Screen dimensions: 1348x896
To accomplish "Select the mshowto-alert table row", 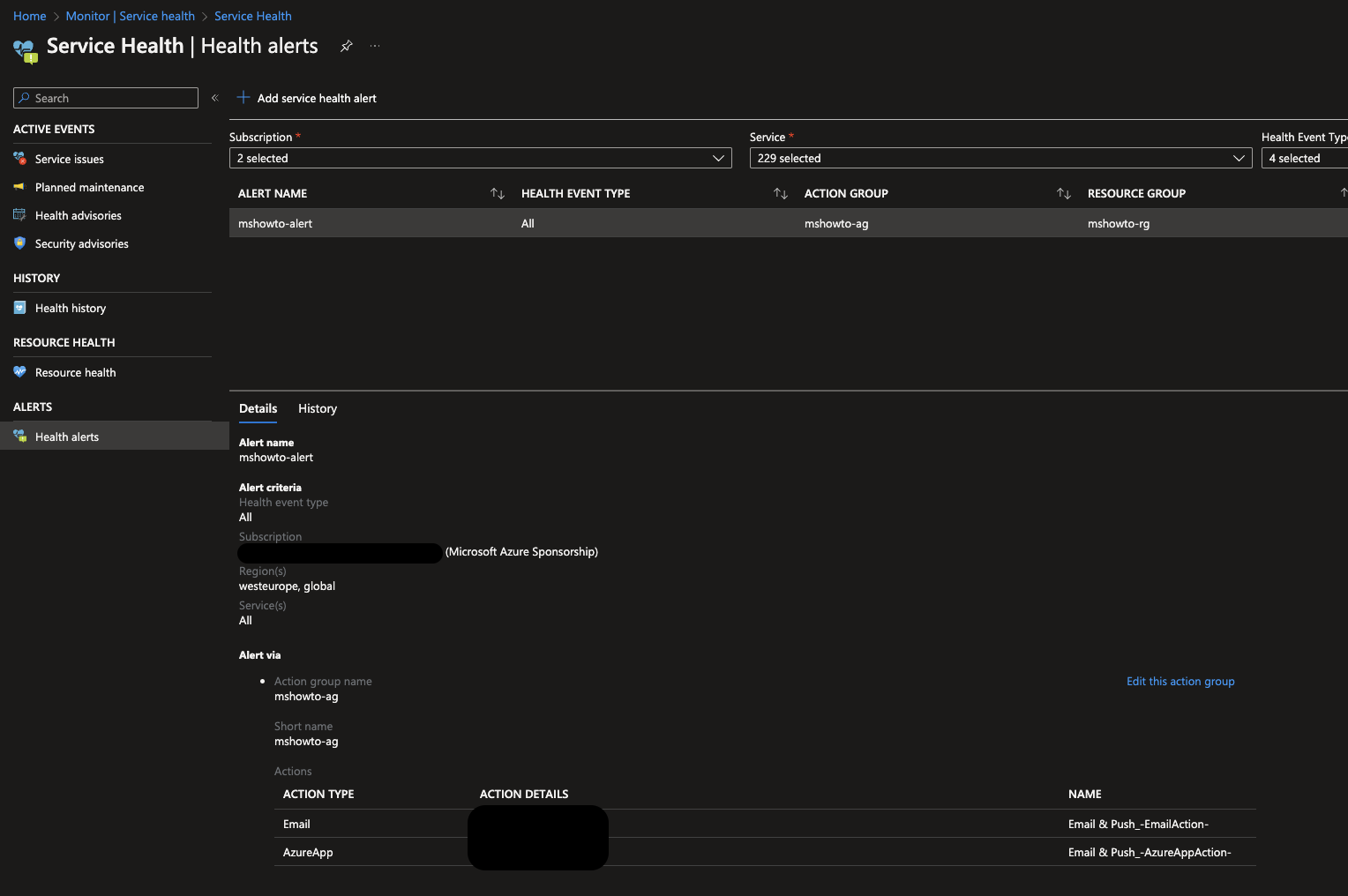I will tap(789, 223).
